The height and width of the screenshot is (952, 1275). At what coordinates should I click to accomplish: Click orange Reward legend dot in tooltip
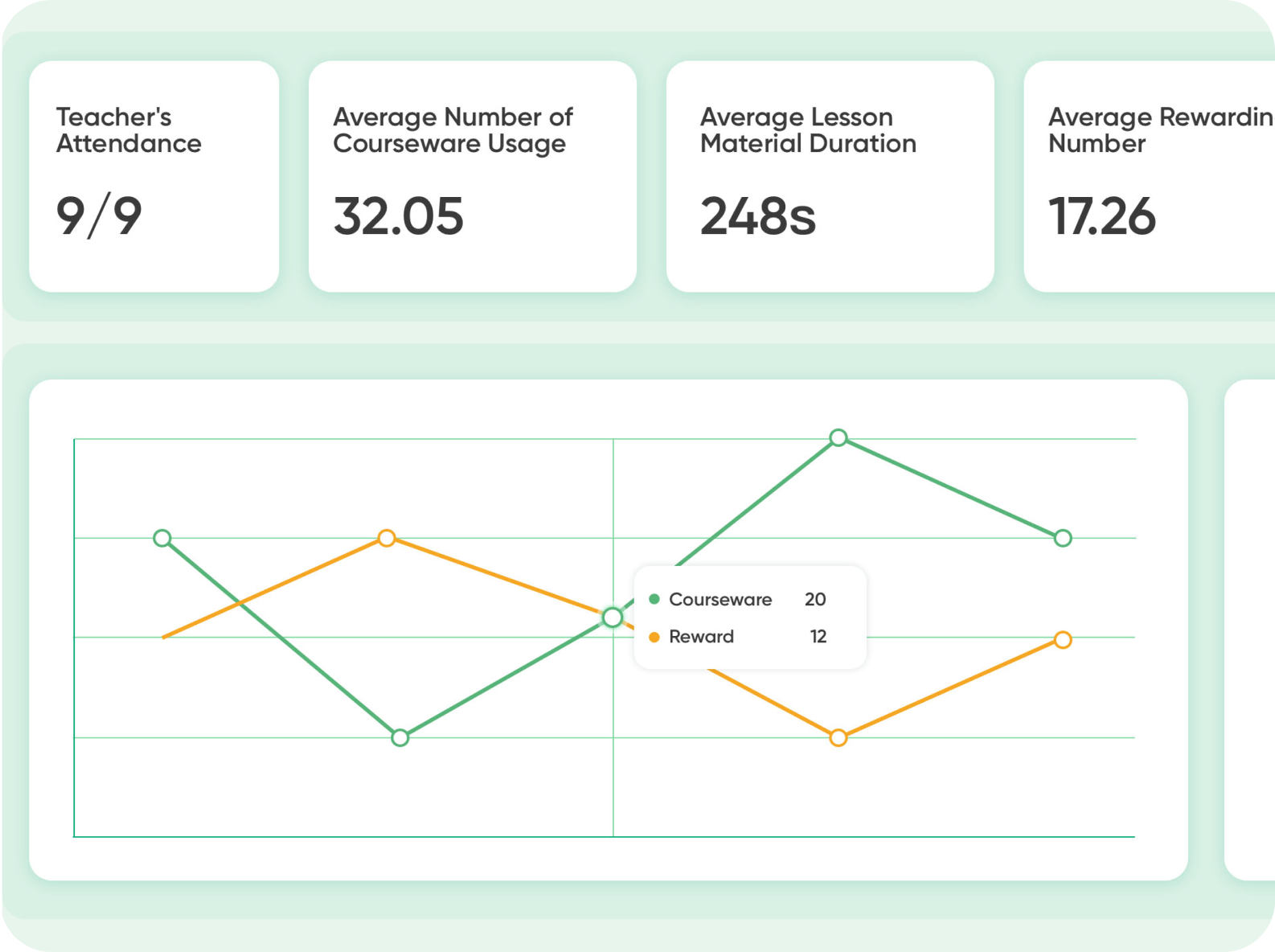point(654,637)
